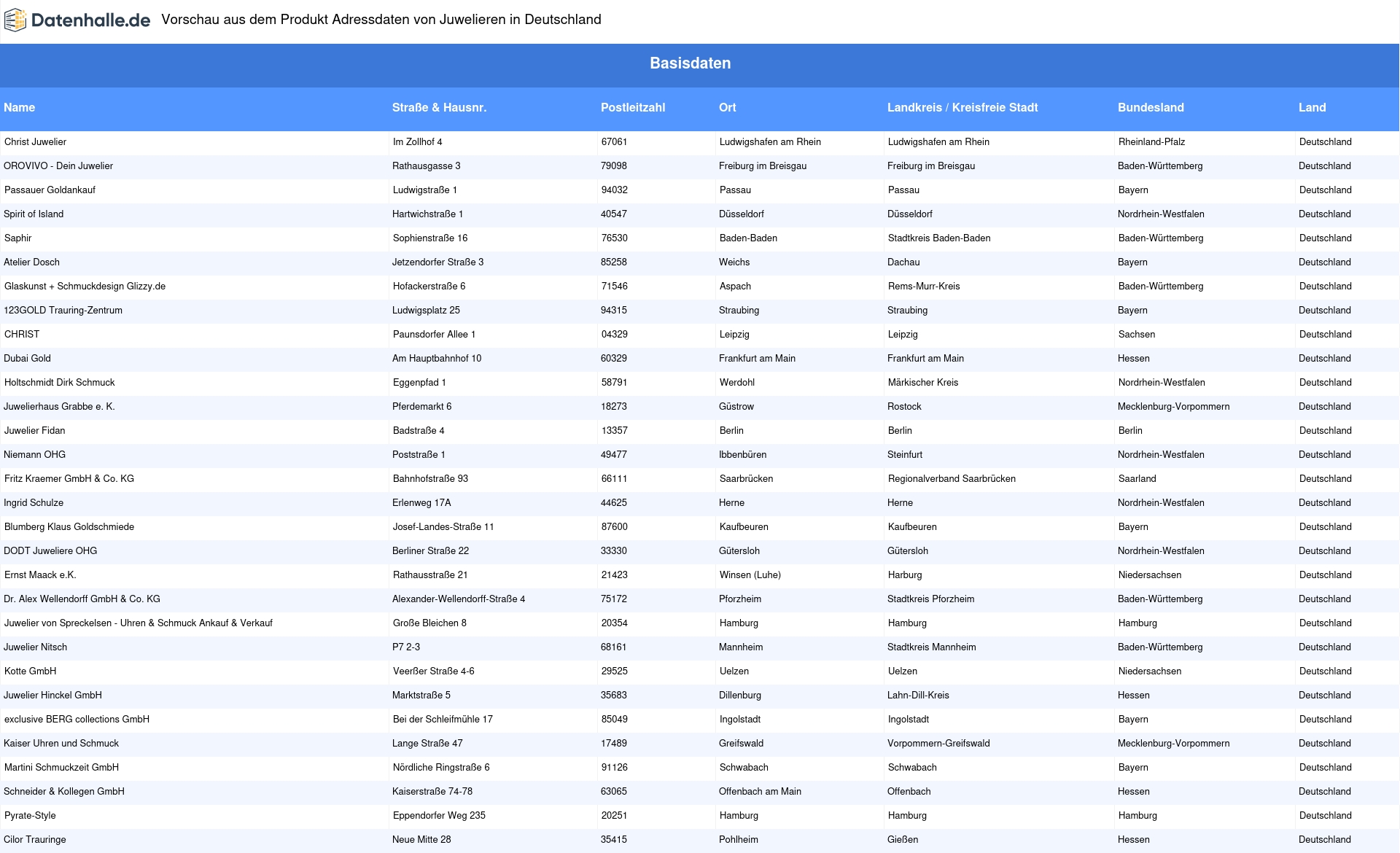Image resolution: width=1400 pixels, height=853 pixels.
Task: Click the postal code 35415
Action: tap(614, 840)
